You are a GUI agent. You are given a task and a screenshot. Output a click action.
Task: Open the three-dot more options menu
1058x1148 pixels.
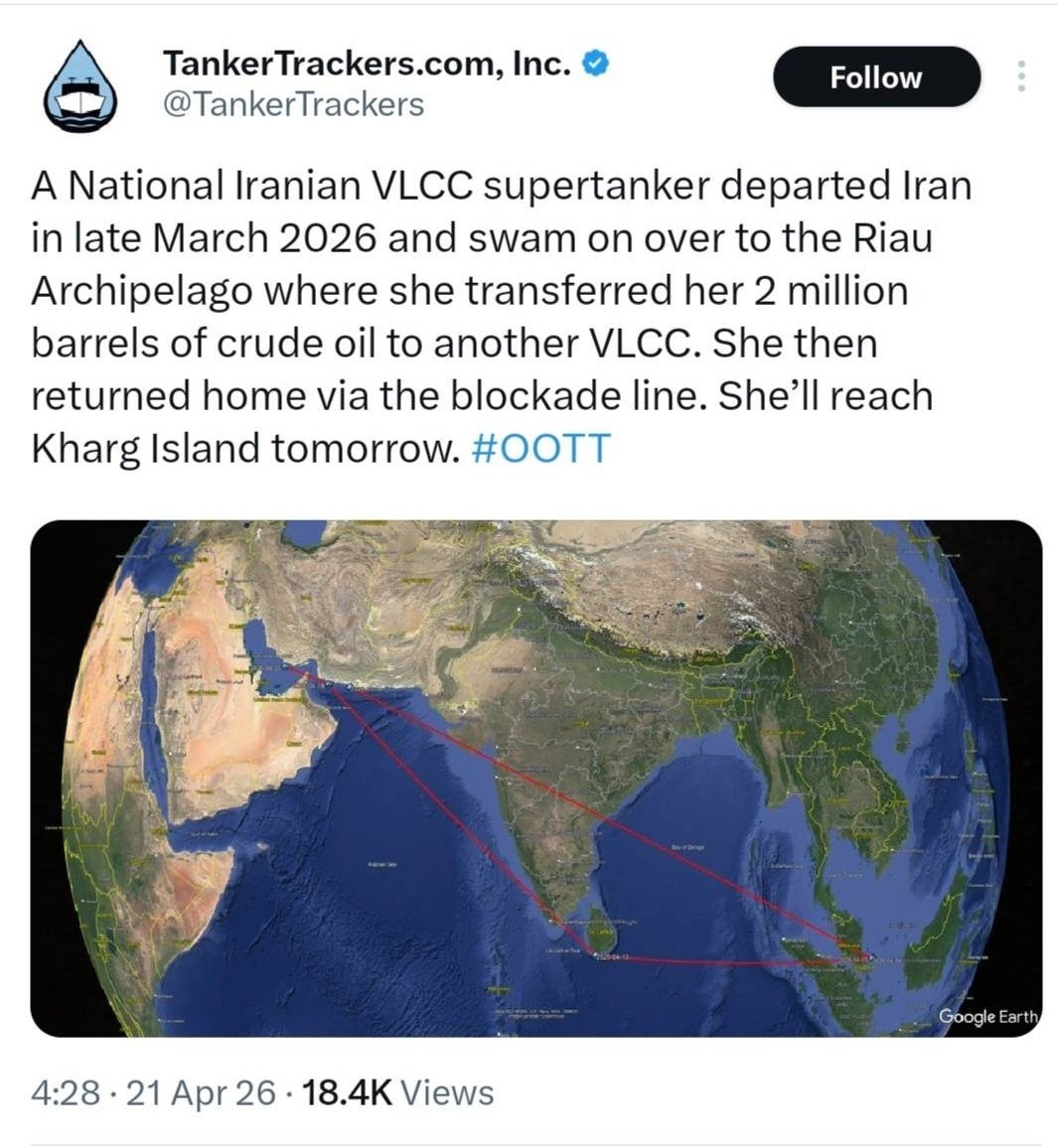[x=1021, y=76]
